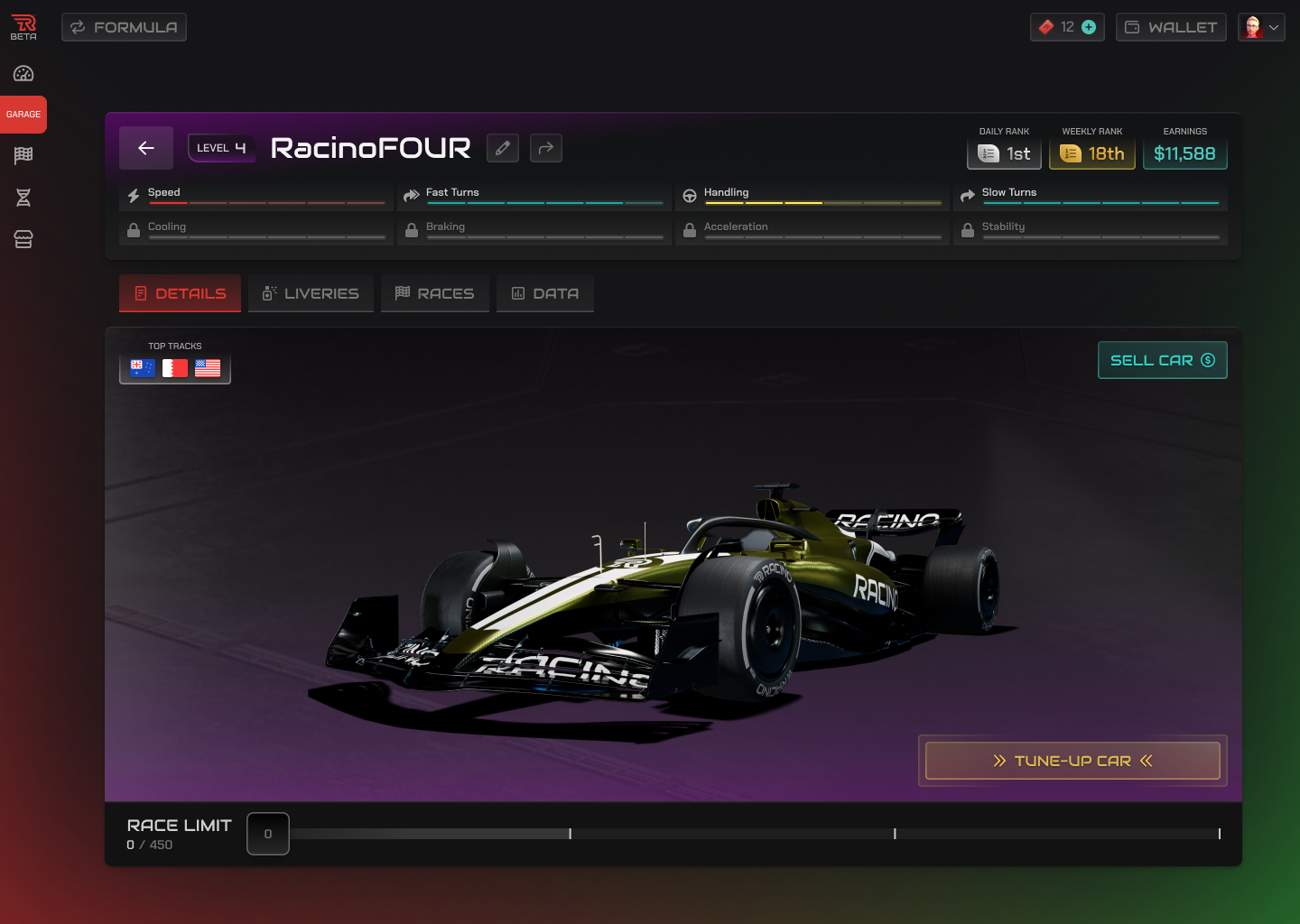Click the TUNE-UP CAR button
This screenshot has width=1300, height=924.
(x=1072, y=761)
